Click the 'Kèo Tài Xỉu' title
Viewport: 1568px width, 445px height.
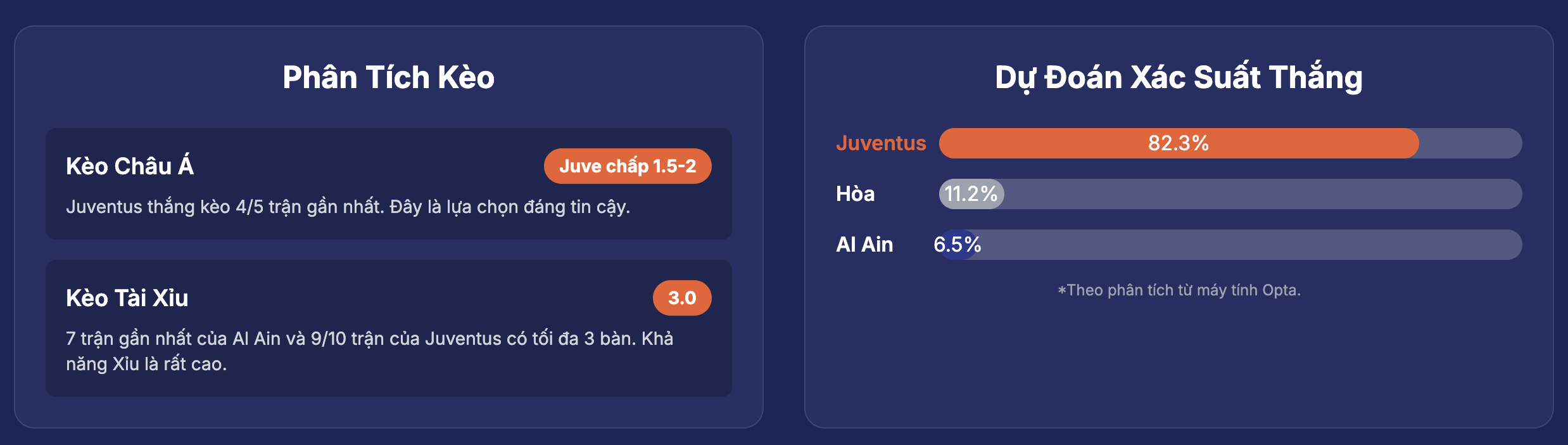pos(127,298)
